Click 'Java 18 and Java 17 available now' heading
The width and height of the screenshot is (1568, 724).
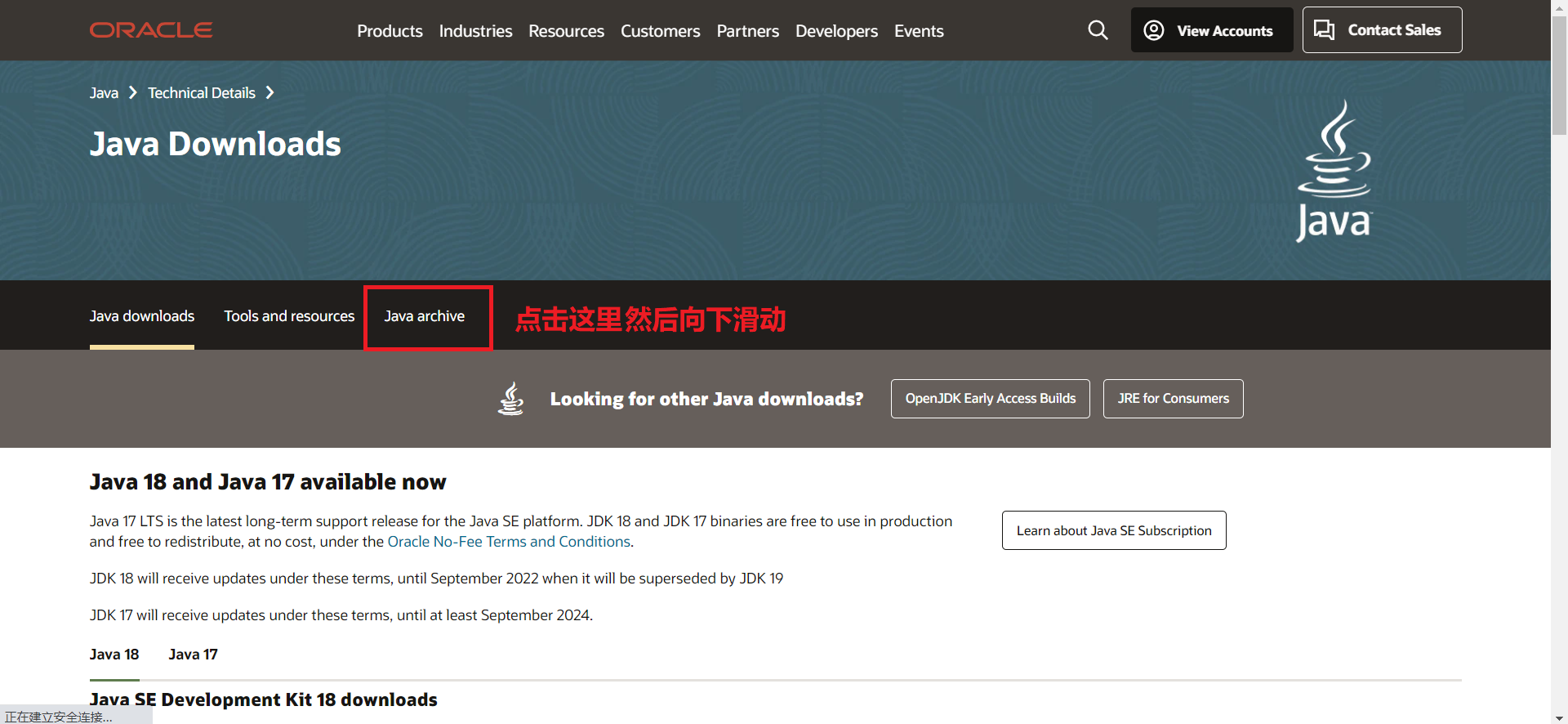coord(268,482)
